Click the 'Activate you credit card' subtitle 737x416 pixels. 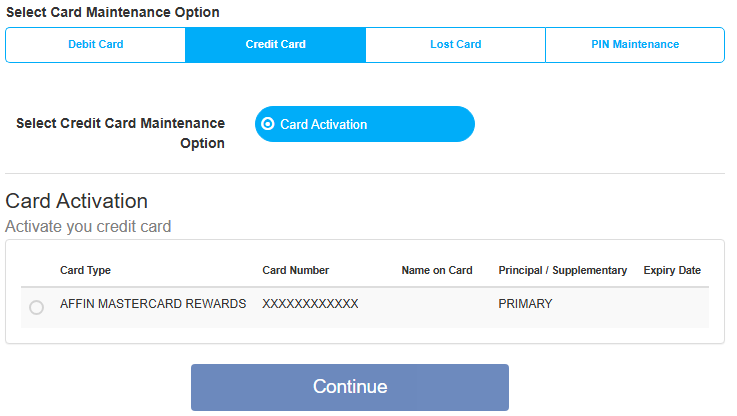pos(88,227)
